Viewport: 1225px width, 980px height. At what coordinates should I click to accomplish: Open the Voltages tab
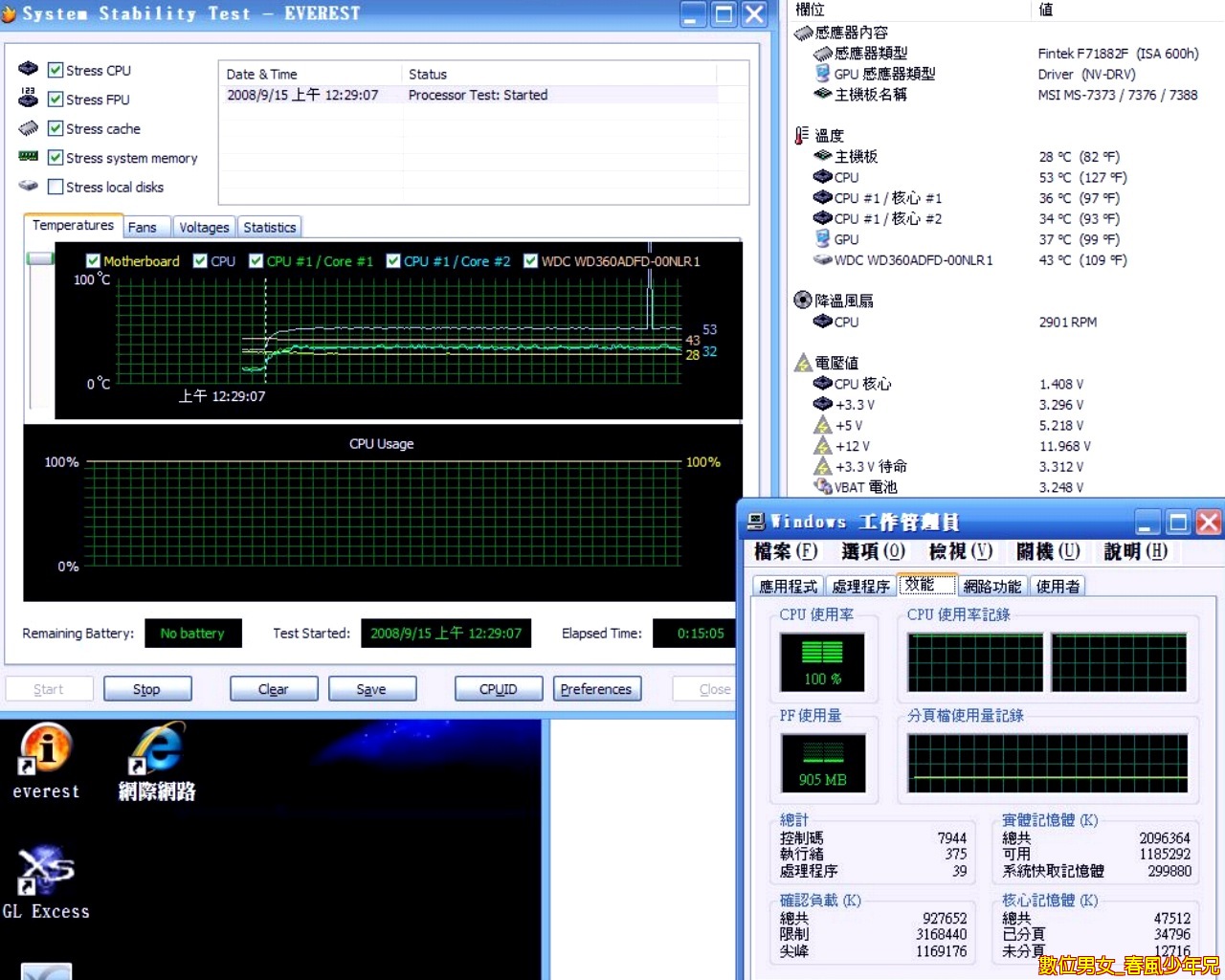(204, 227)
